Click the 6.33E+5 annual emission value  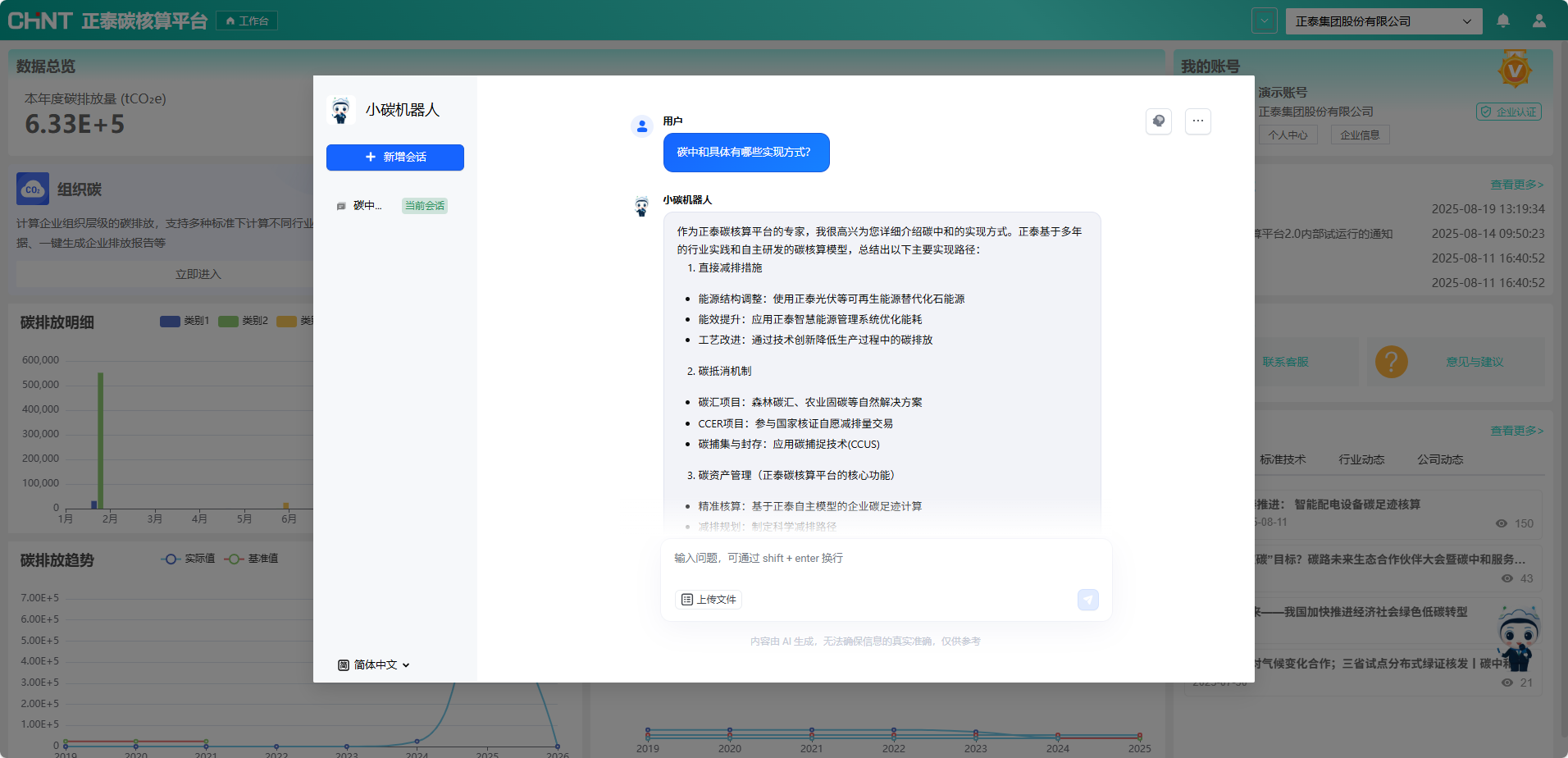click(x=75, y=125)
